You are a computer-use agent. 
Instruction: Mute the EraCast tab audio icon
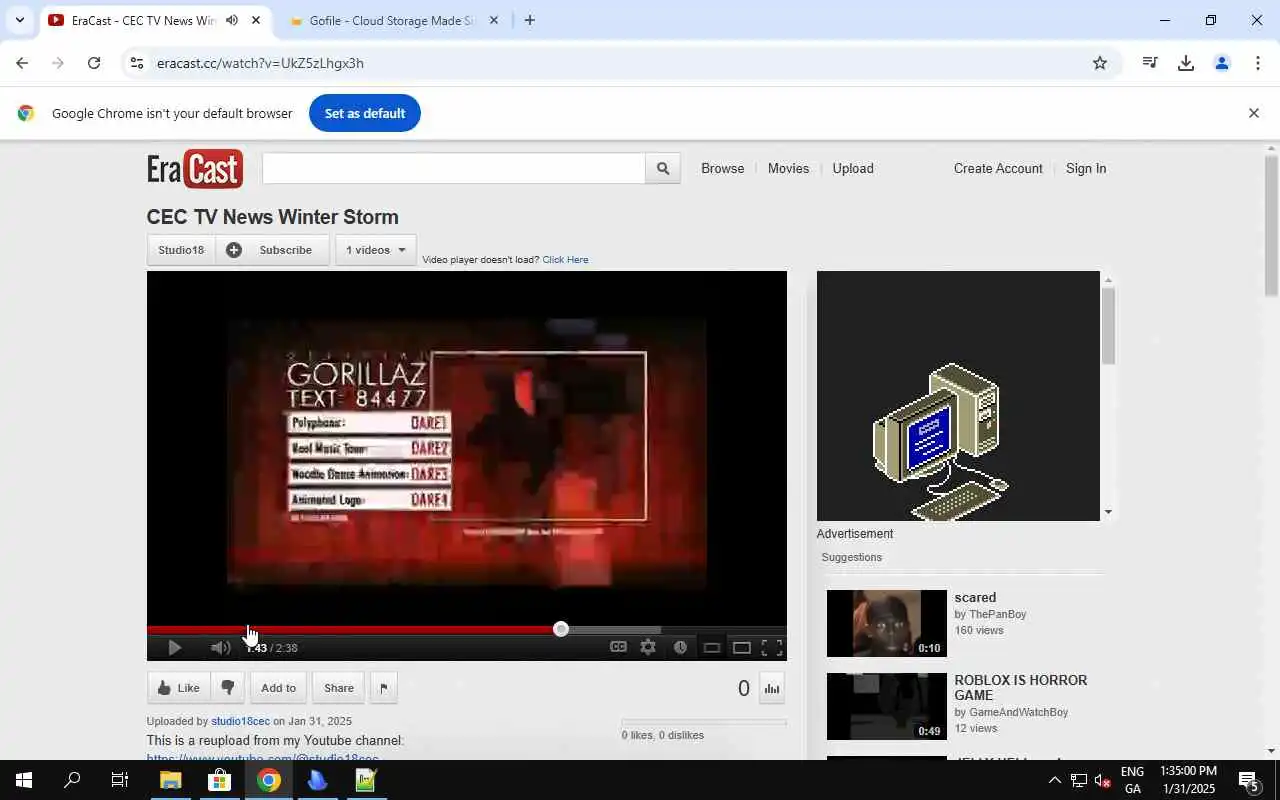(232, 20)
